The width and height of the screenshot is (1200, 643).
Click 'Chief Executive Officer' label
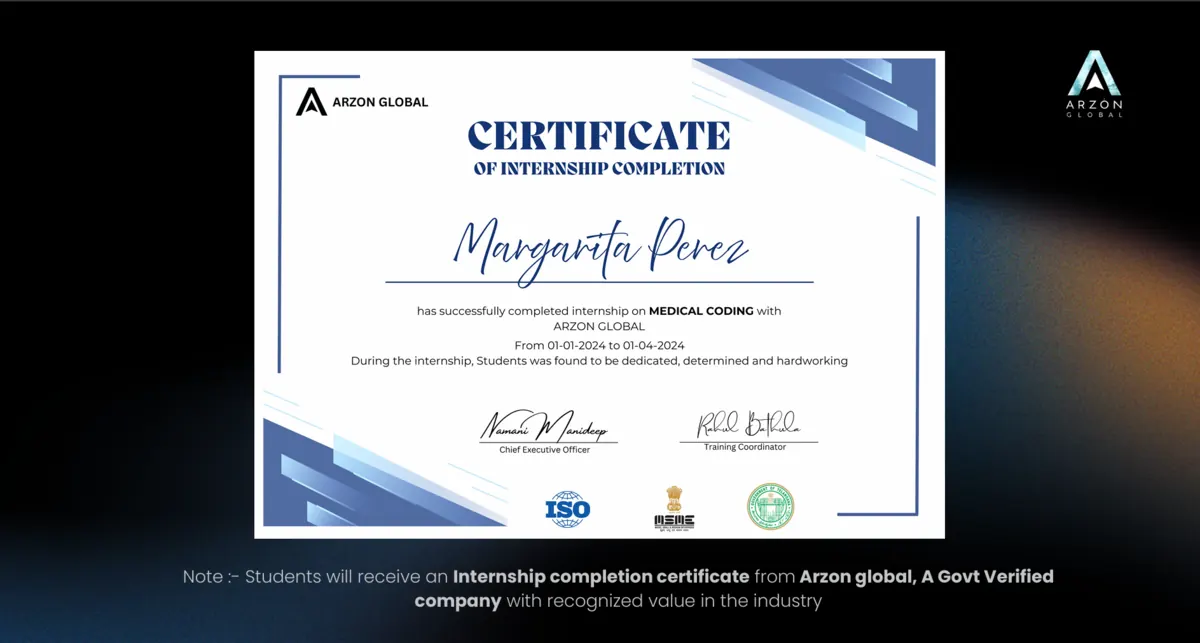pyautogui.click(x=545, y=450)
